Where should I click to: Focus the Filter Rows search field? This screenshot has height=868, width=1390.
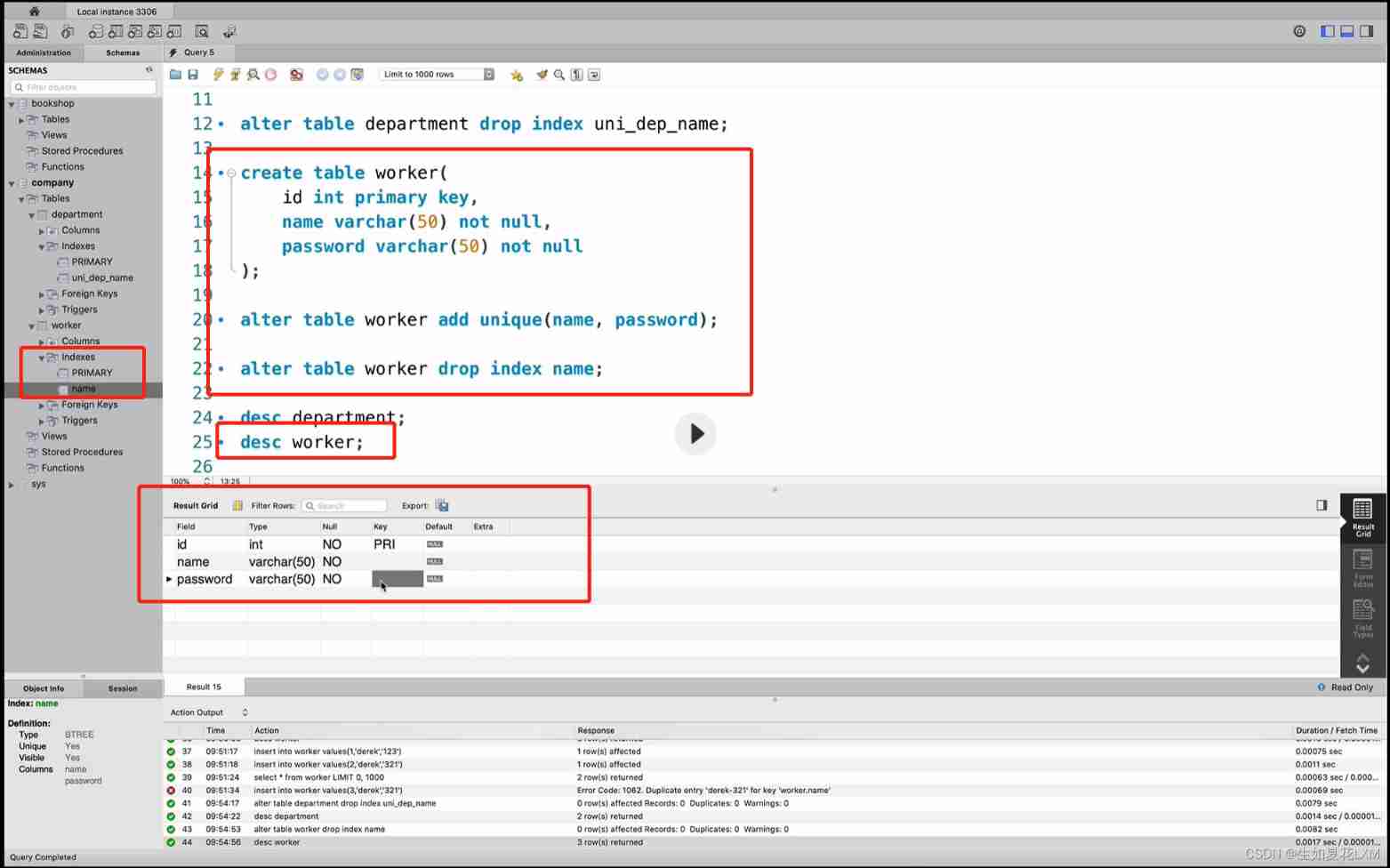[x=343, y=506]
